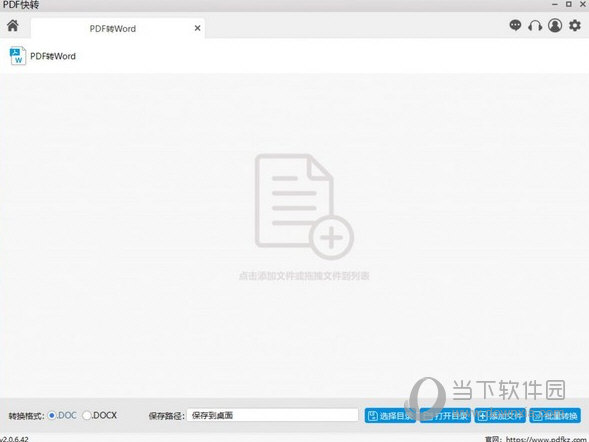Viewport: 589px width, 442px height.
Task: Maximize the PDF快转 window
Action: (569, 5)
